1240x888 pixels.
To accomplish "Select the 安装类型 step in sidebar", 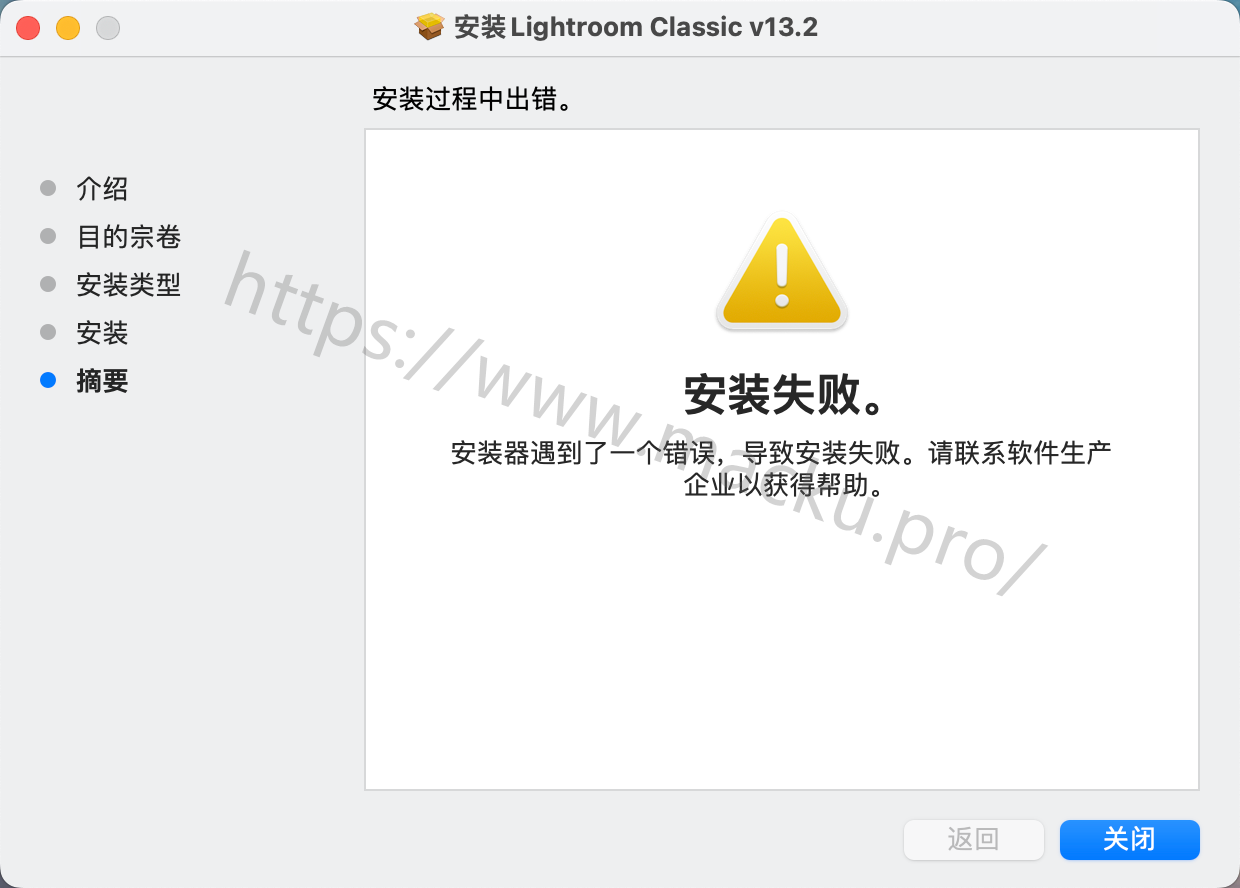I will (x=129, y=285).
